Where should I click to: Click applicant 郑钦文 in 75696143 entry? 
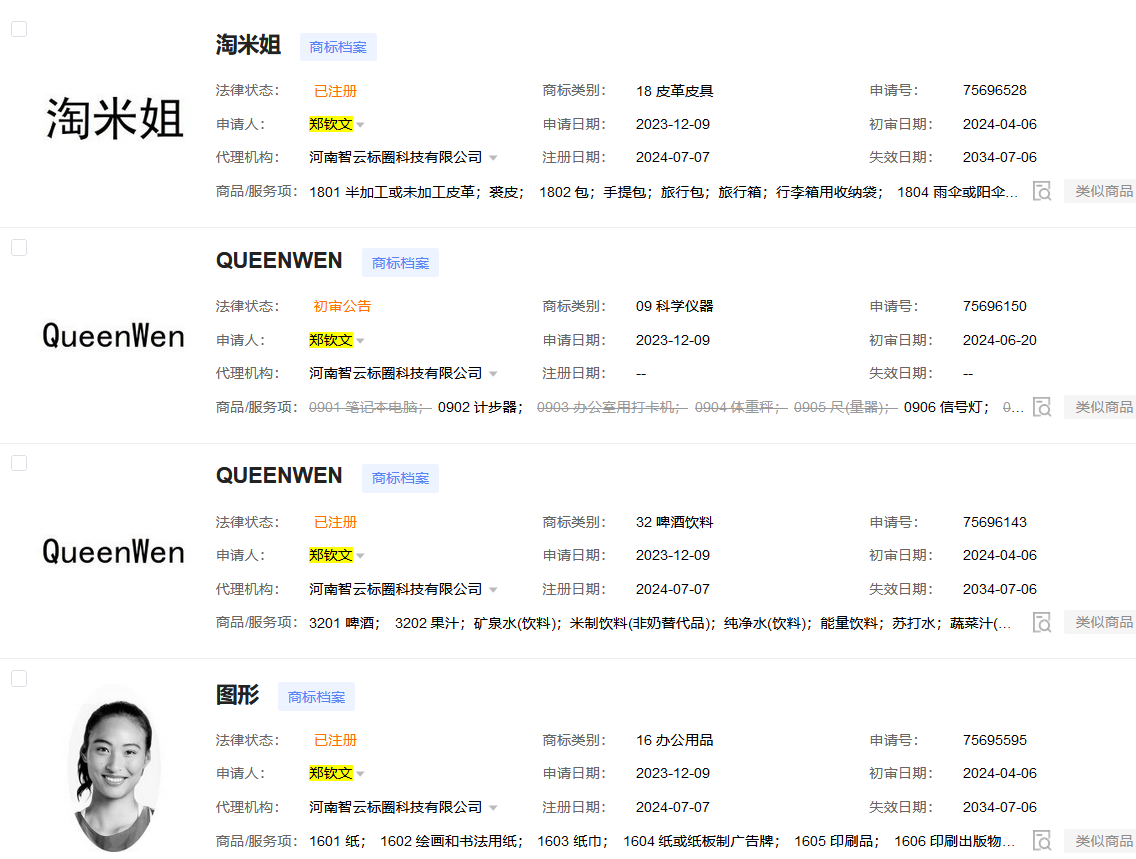click(331, 555)
